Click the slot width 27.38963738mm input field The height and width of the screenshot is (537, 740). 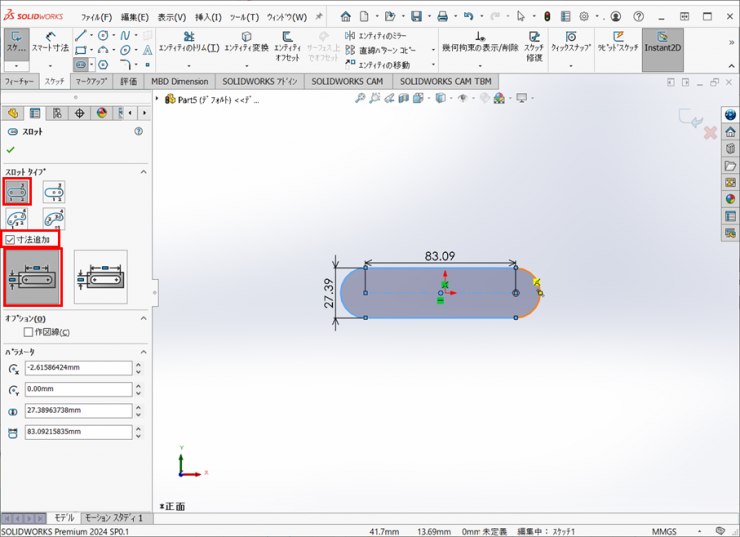pyautogui.click(x=78, y=411)
